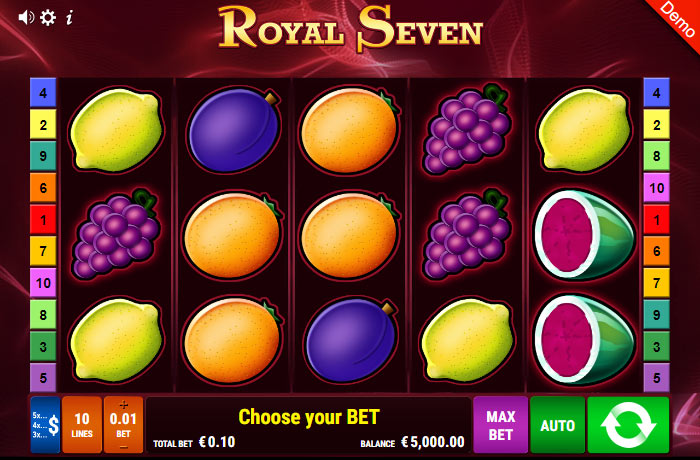Click the grapes in the first reel
Image resolution: width=700 pixels, height=460 pixels.
coord(116,234)
